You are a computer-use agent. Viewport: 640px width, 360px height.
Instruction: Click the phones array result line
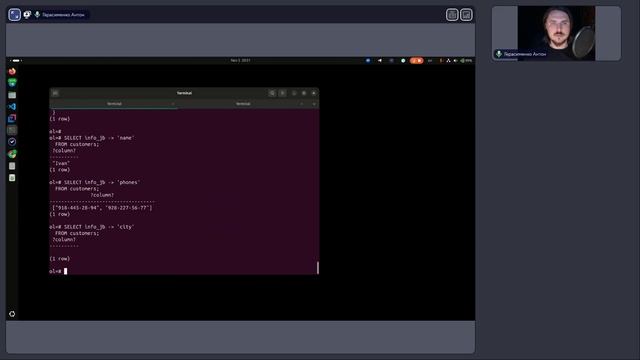click(102, 208)
